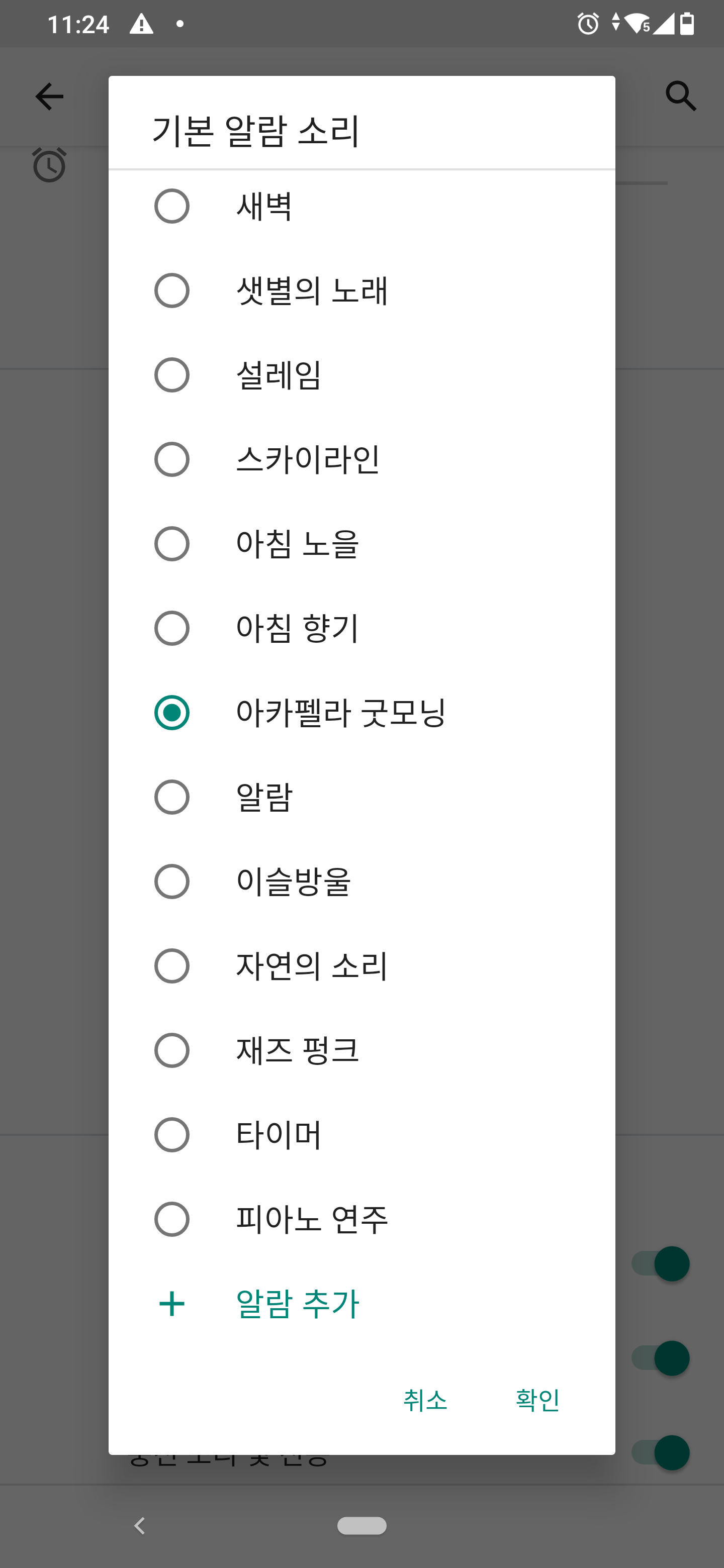
Task: Tap the warning triangle in status bar
Action: (141, 24)
